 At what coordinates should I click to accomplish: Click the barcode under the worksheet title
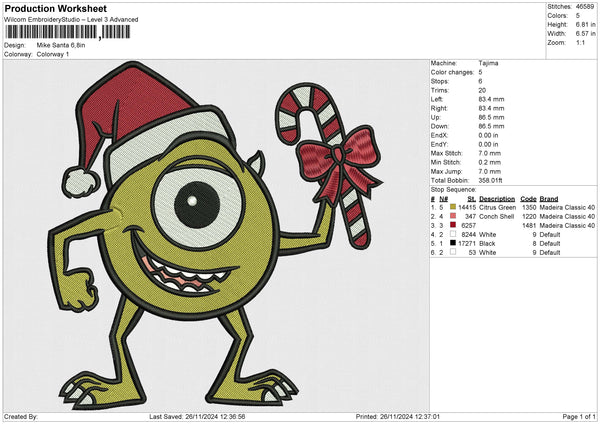[68, 32]
